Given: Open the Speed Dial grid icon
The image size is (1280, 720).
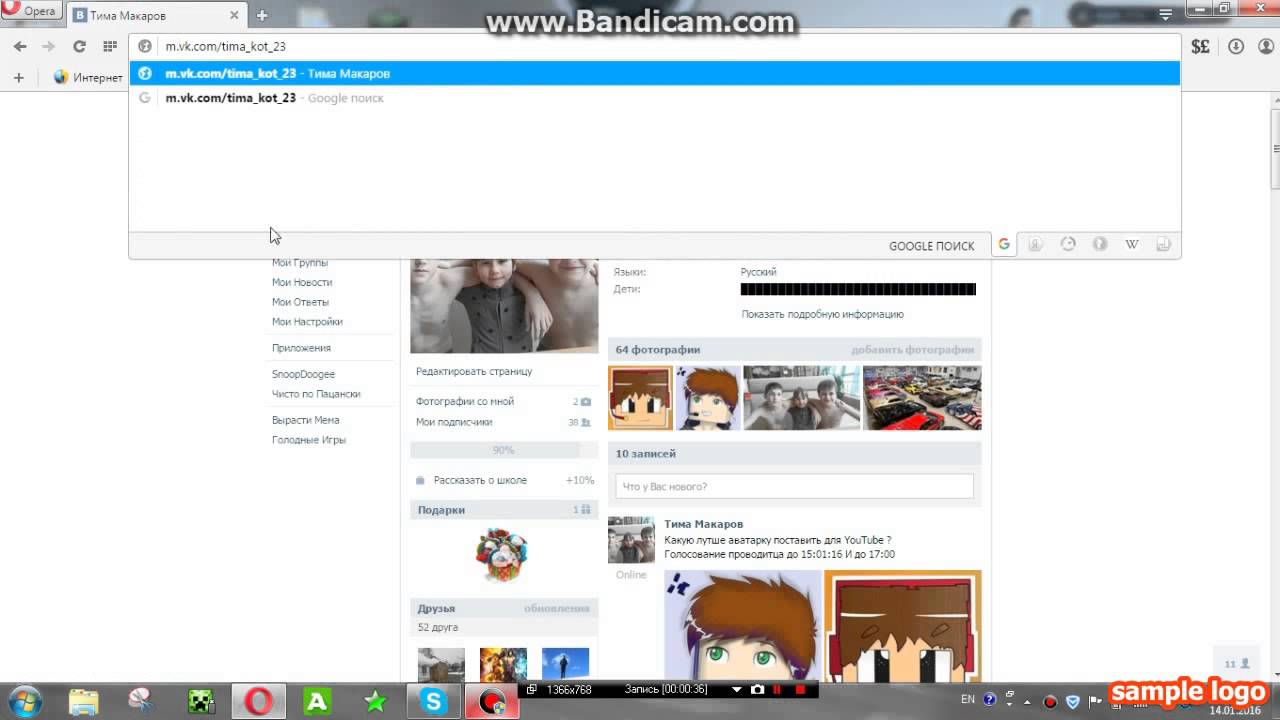Looking at the screenshot, I should point(109,46).
